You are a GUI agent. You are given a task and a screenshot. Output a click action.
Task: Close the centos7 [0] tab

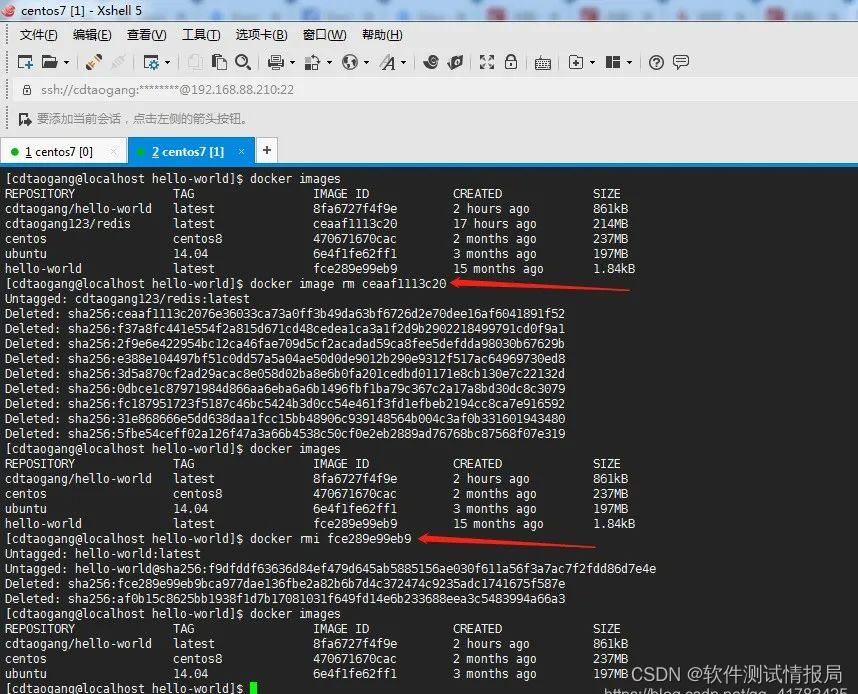tap(113, 152)
